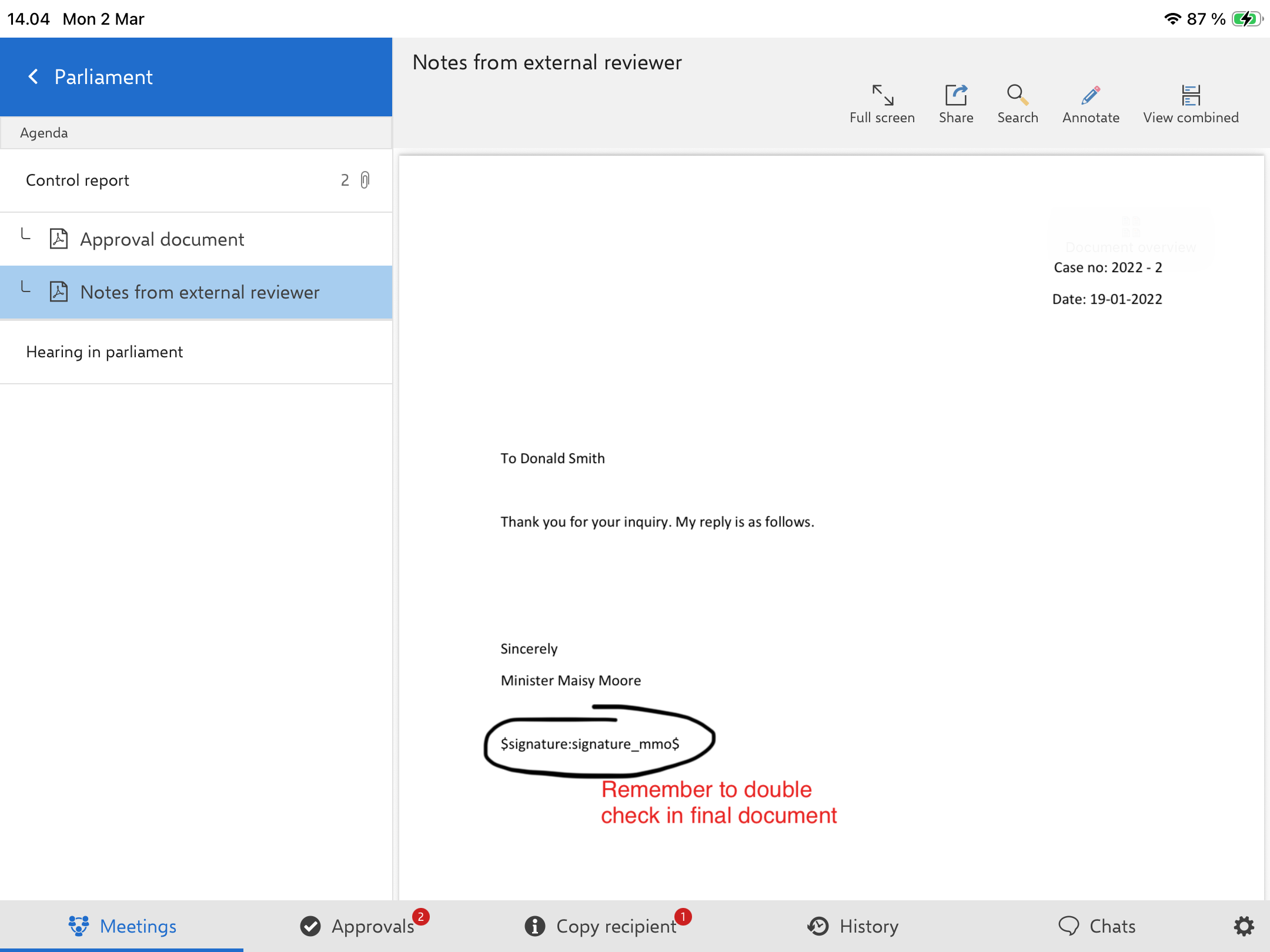1270x952 pixels.
Task: Switch to the Meetings tab
Action: [x=122, y=926]
